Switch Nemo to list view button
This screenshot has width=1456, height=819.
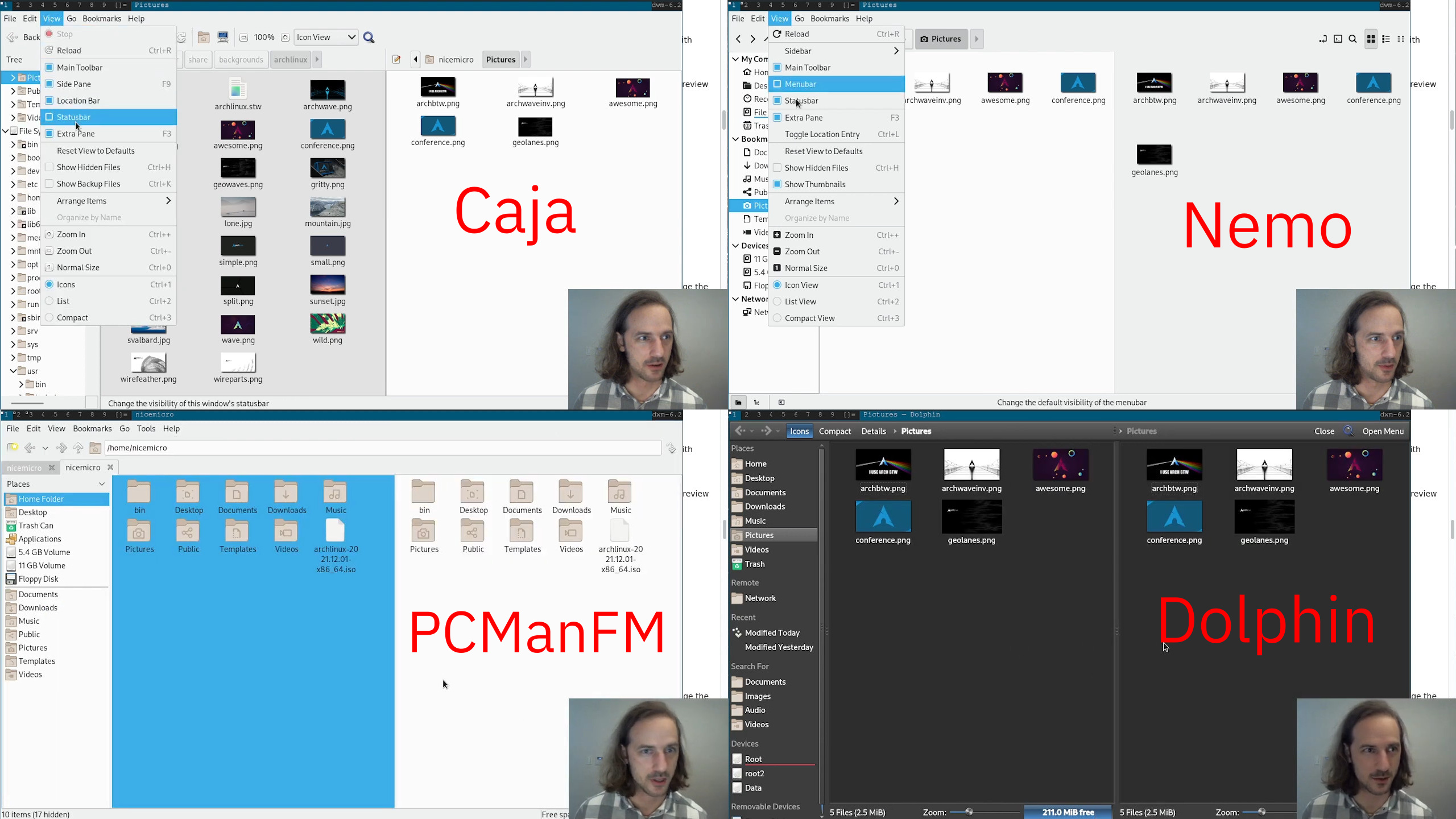[1386, 39]
